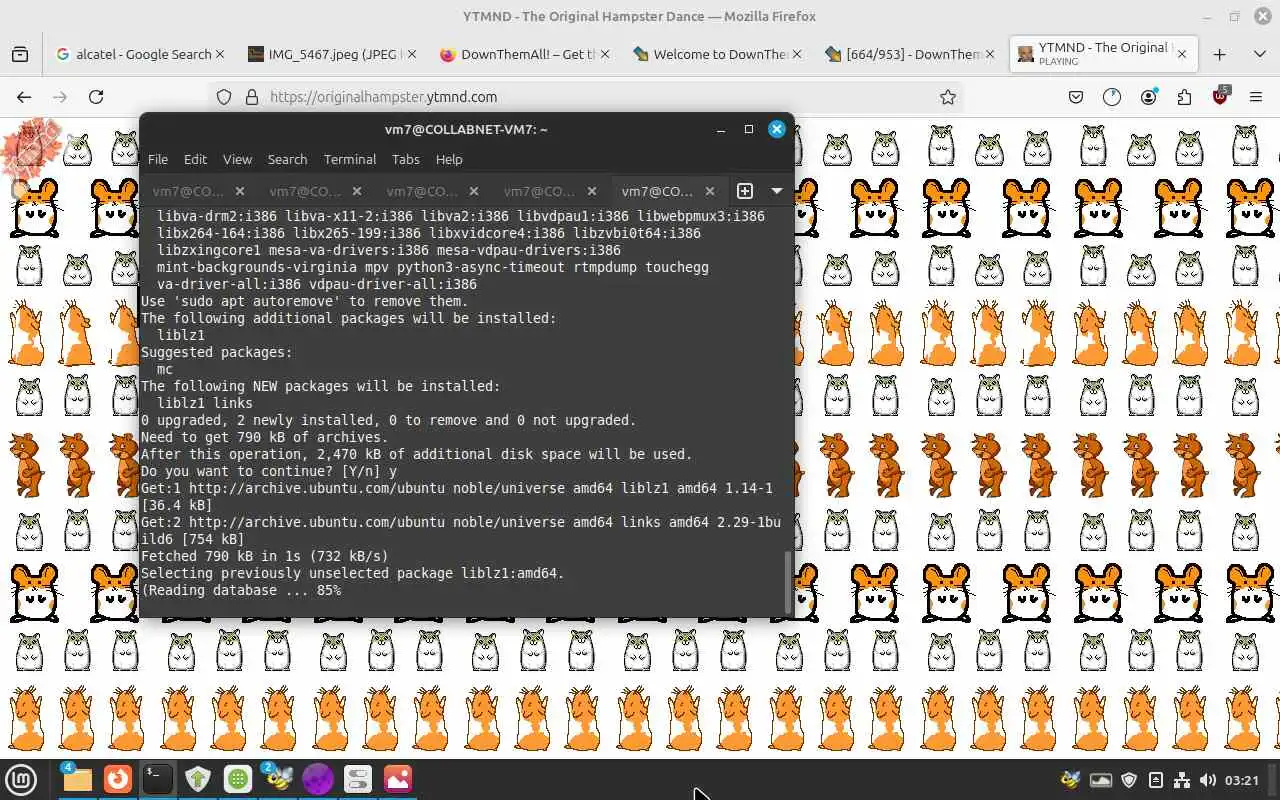Minimize the terminal window
The width and height of the screenshot is (1280, 800).
tap(721, 129)
